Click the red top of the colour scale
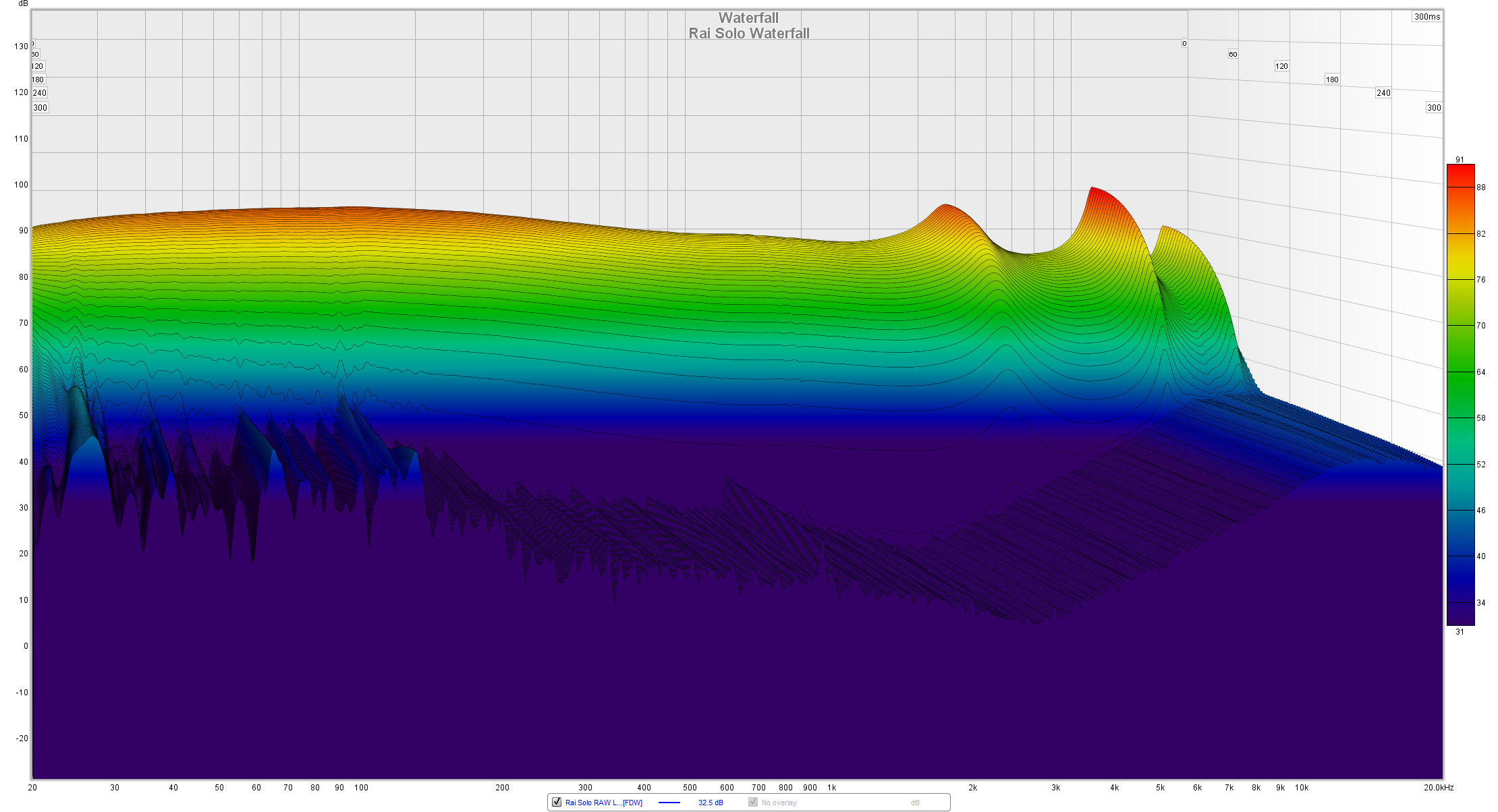The width and height of the screenshot is (1498, 812). coord(1460,171)
